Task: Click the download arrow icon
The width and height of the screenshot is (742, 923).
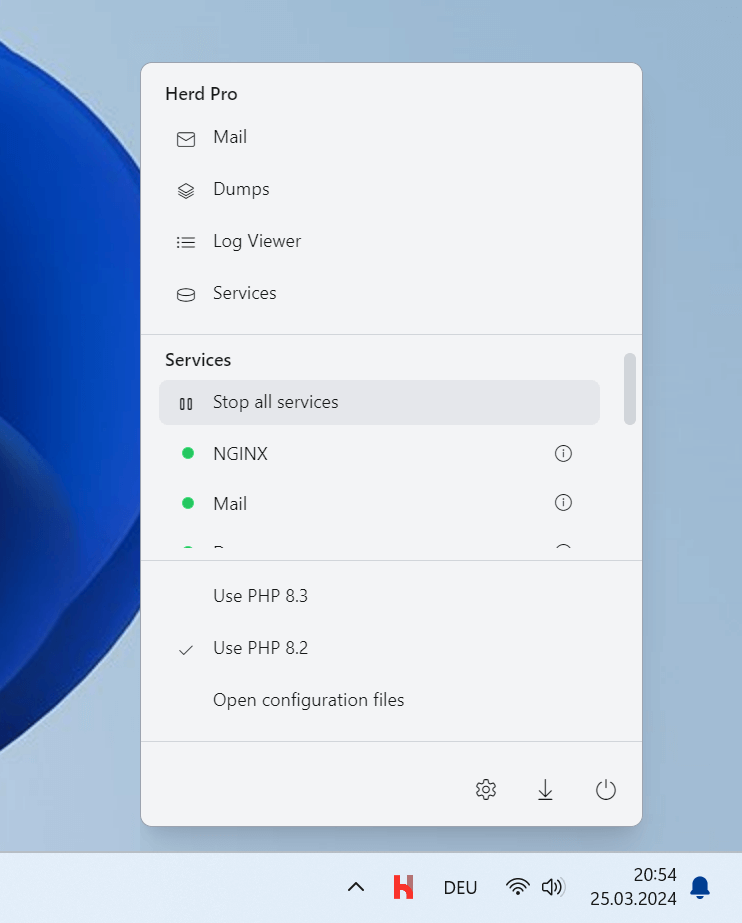Action: coord(545,790)
